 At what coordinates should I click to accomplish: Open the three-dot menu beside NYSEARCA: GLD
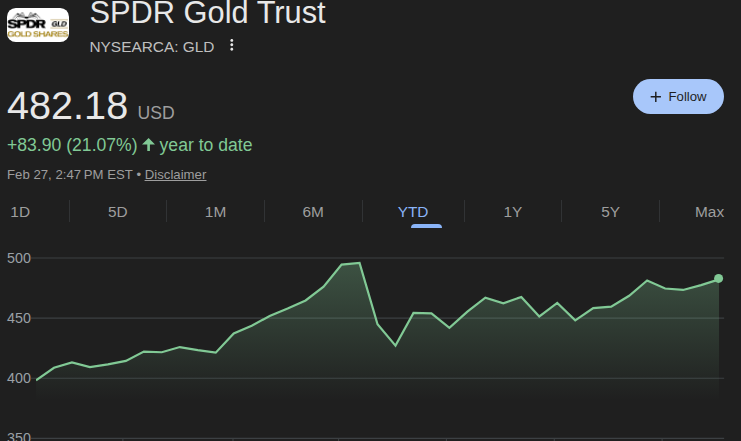click(x=232, y=45)
